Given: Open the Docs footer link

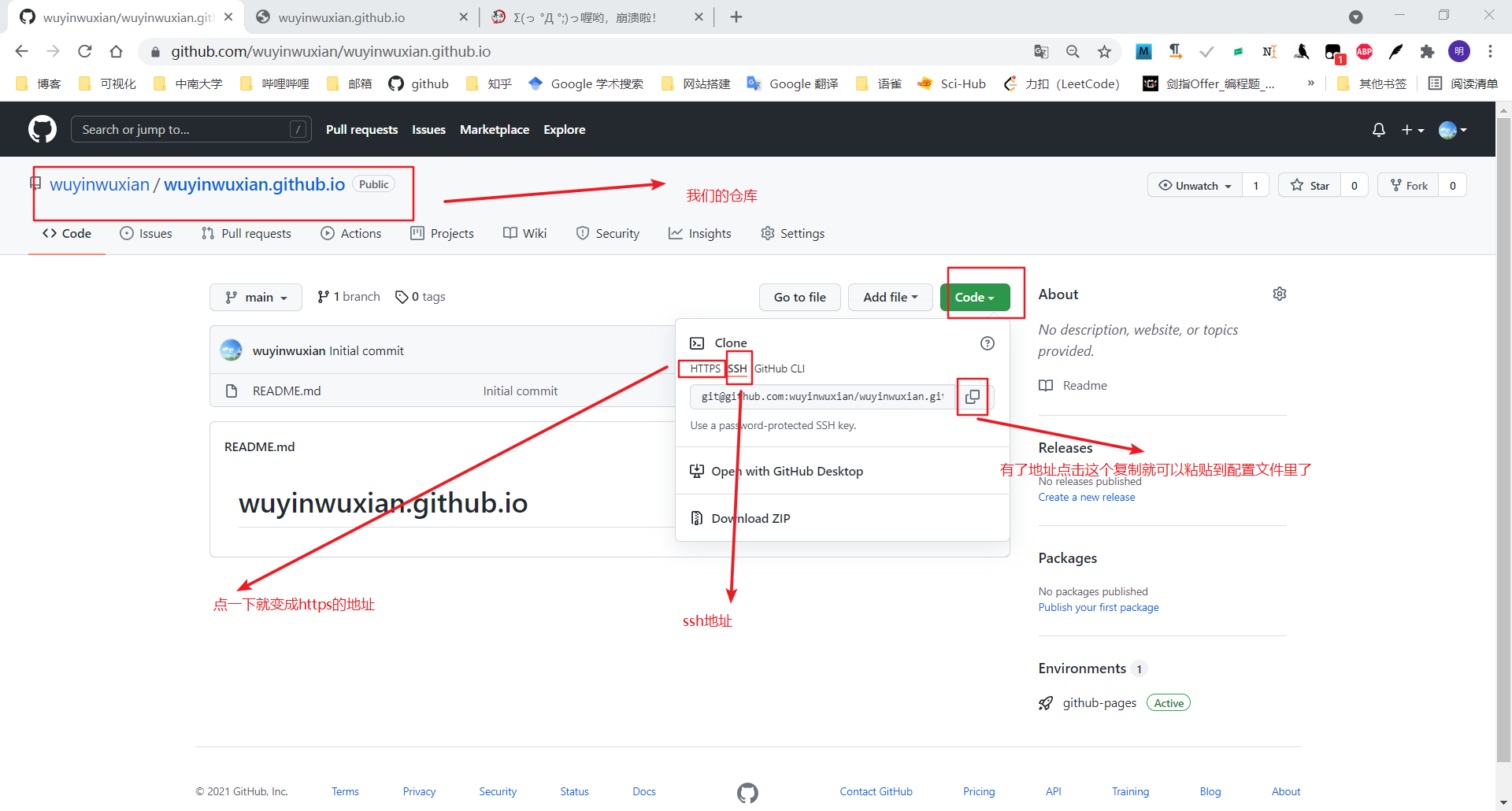Looking at the screenshot, I should [644, 791].
